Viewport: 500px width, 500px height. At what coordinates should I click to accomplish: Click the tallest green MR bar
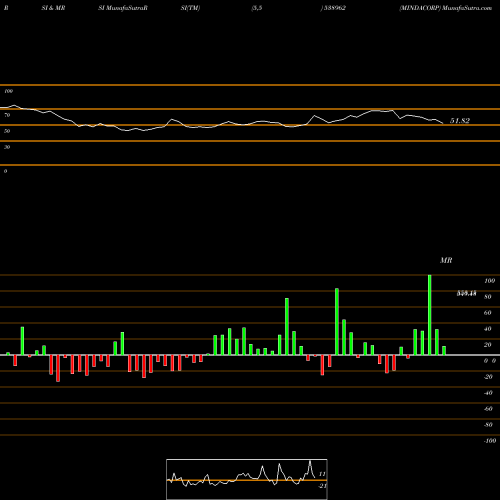(x=429, y=315)
